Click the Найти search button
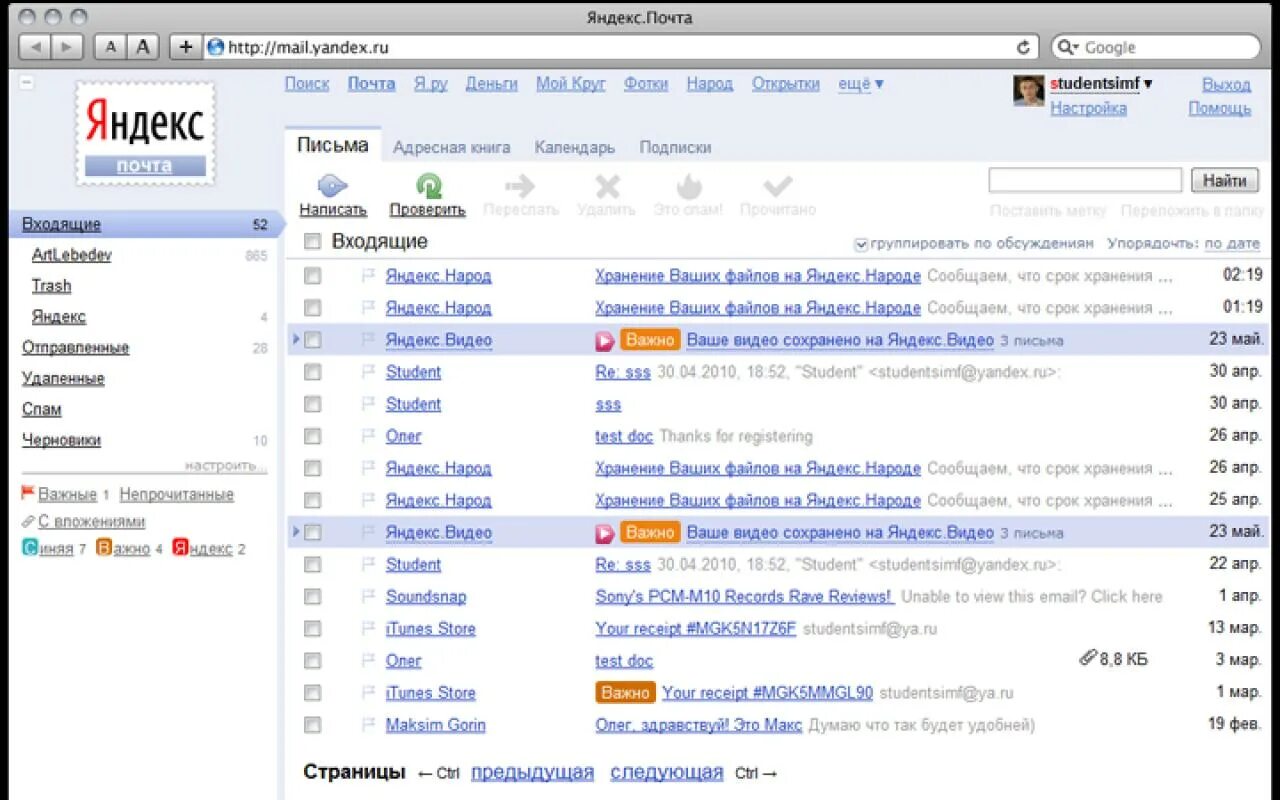Image resolution: width=1280 pixels, height=800 pixels. 1225,180
